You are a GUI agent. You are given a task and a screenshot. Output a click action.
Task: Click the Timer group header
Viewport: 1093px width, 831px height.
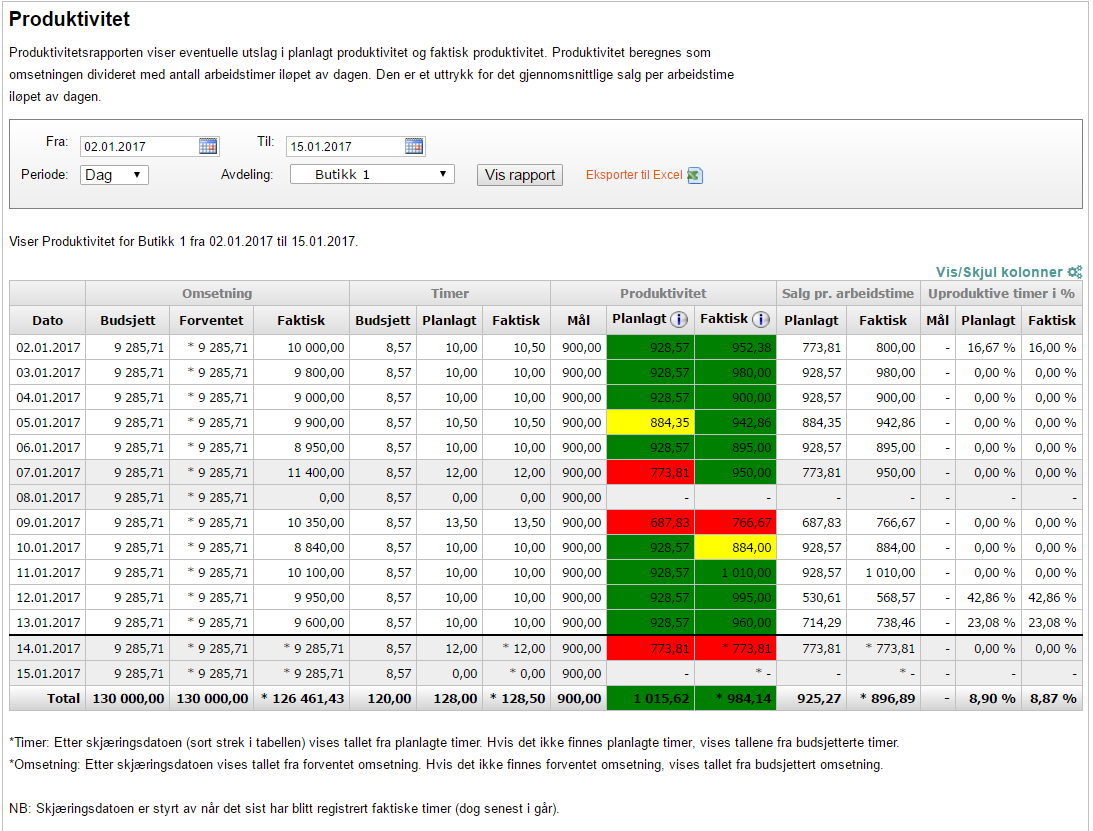point(450,293)
